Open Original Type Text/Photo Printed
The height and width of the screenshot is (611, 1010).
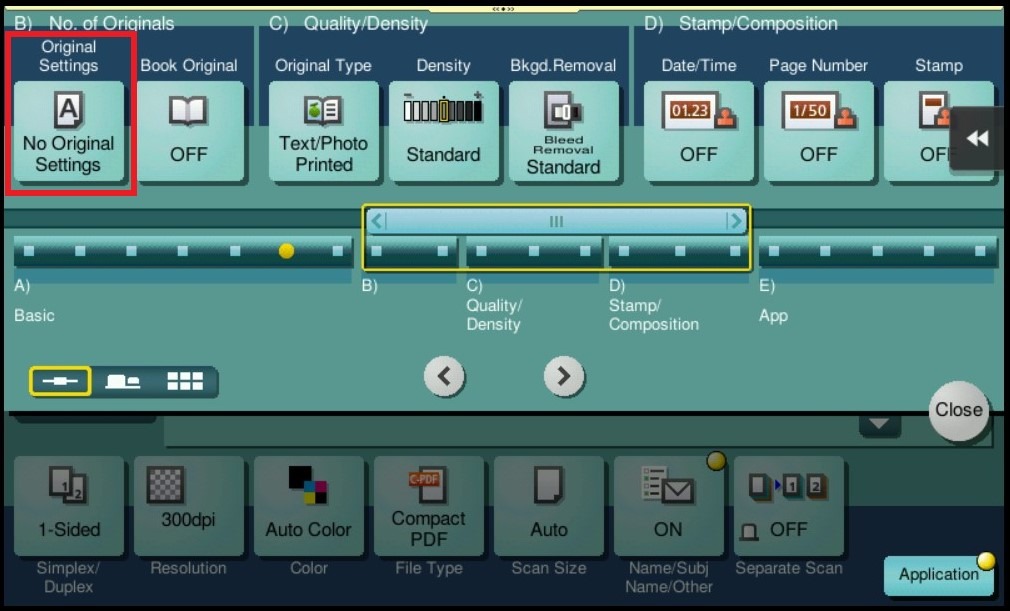[323, 132]
